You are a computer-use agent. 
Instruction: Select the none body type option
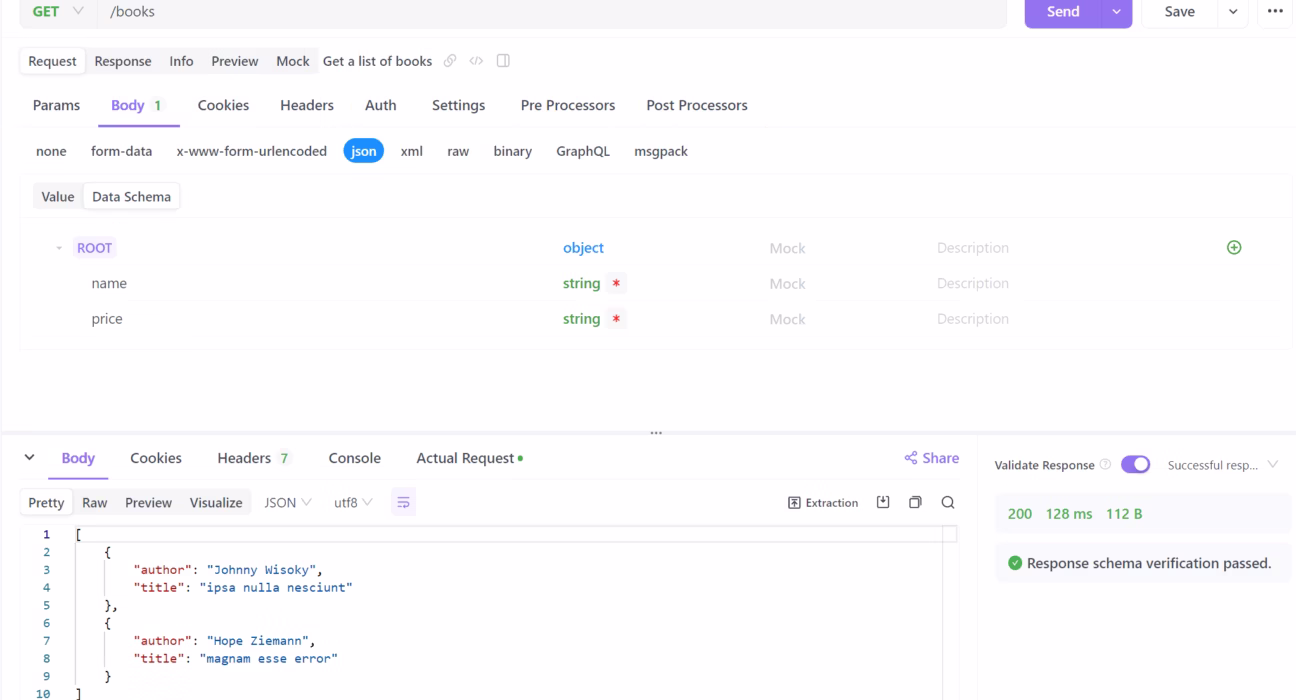[x=51, y=151]
